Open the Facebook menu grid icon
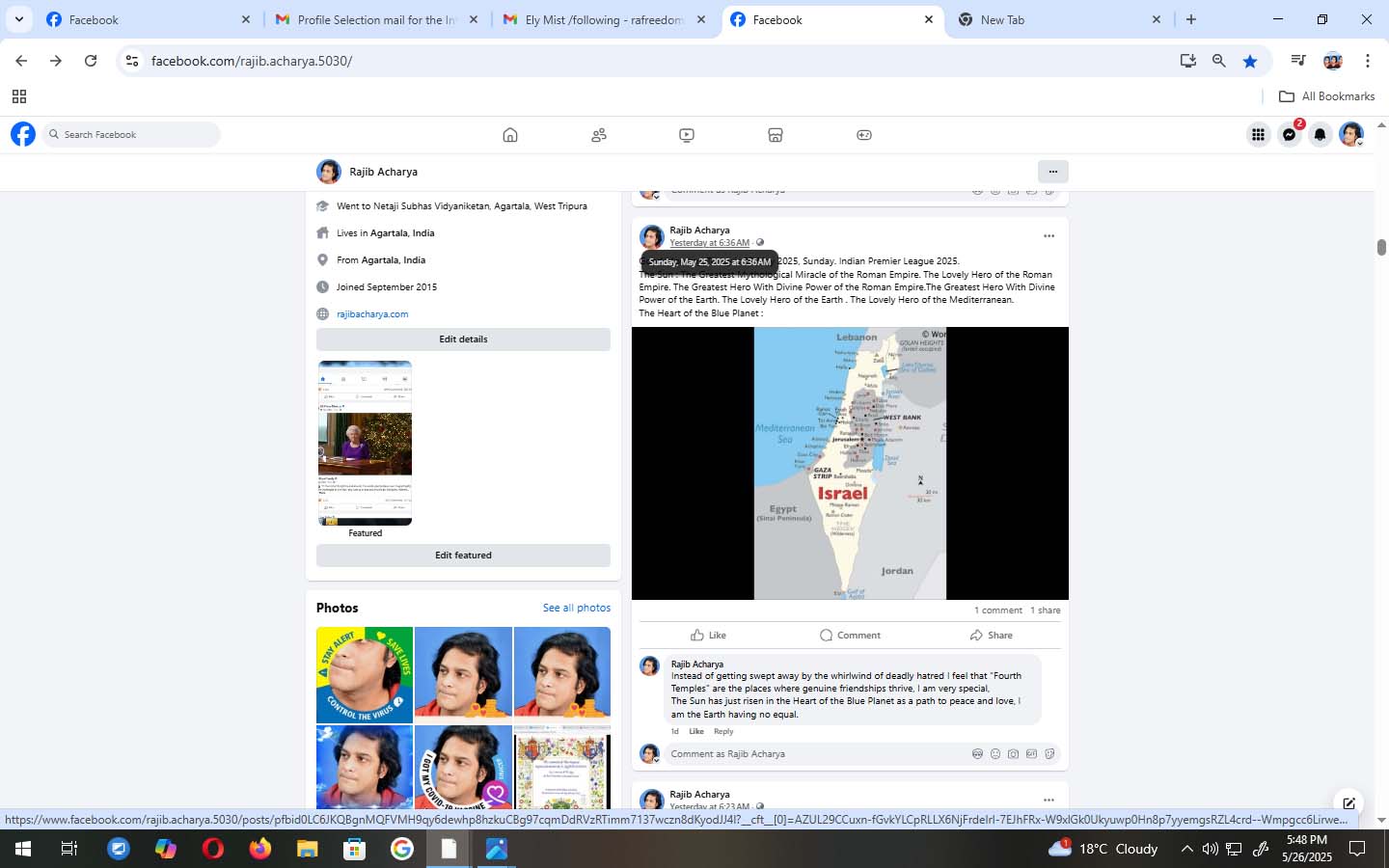The height and width of the screenshot is (868, 1389). (1258, 134)
